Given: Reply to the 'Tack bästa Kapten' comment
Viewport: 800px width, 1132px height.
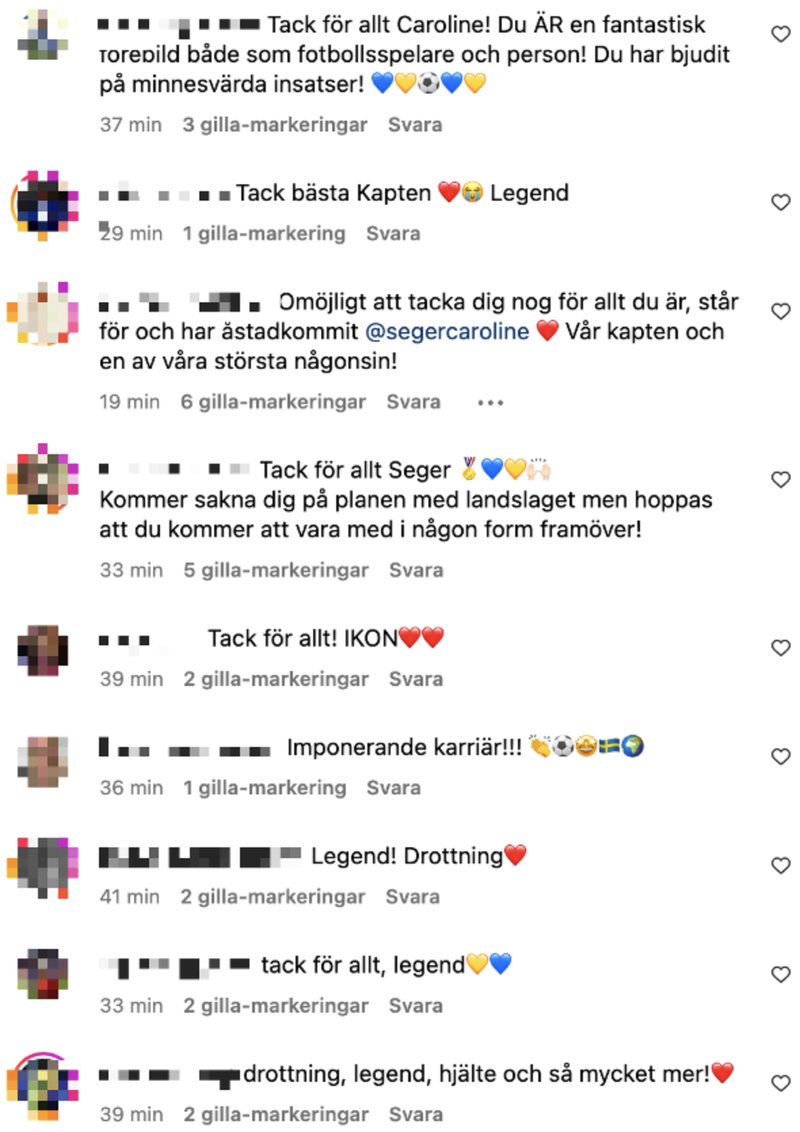Looking at the screenshot, I should pyautogui.click(x=393, y=234).
